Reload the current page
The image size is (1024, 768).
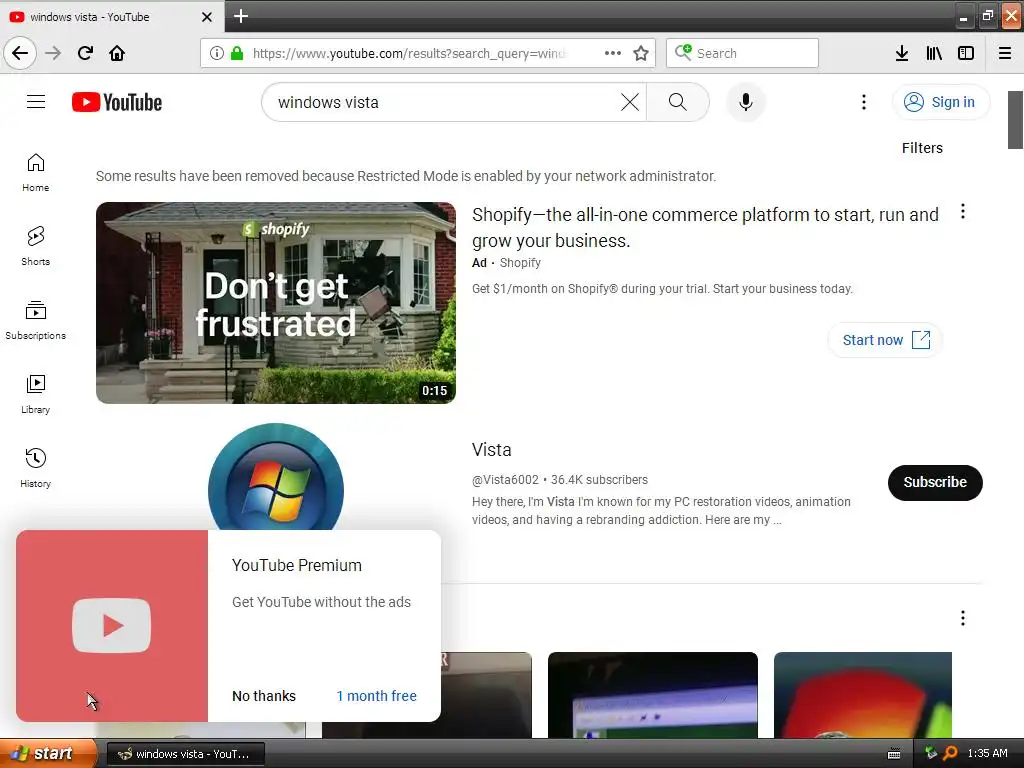(x=85, y=53)
